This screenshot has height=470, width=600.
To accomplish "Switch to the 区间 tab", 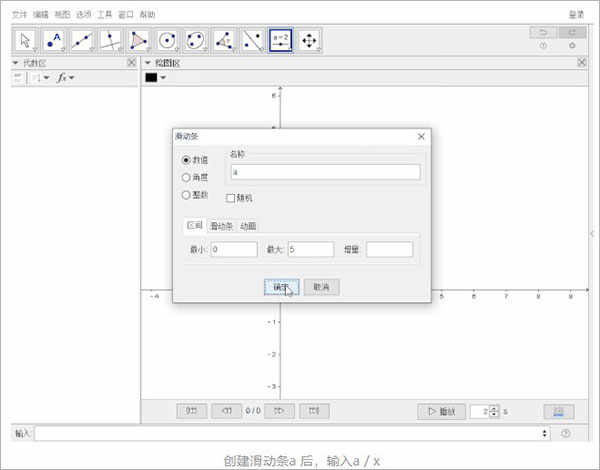I will click(x=195, y=225).
